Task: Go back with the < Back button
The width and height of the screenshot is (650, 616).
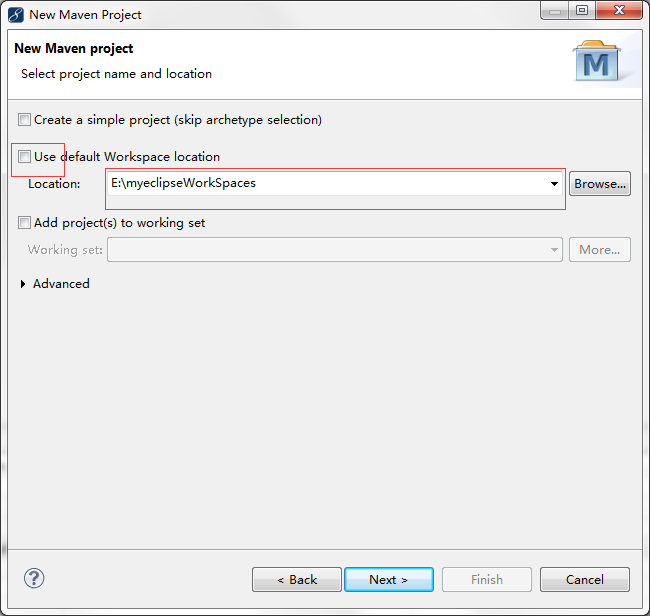Action: tap(297, 580)
